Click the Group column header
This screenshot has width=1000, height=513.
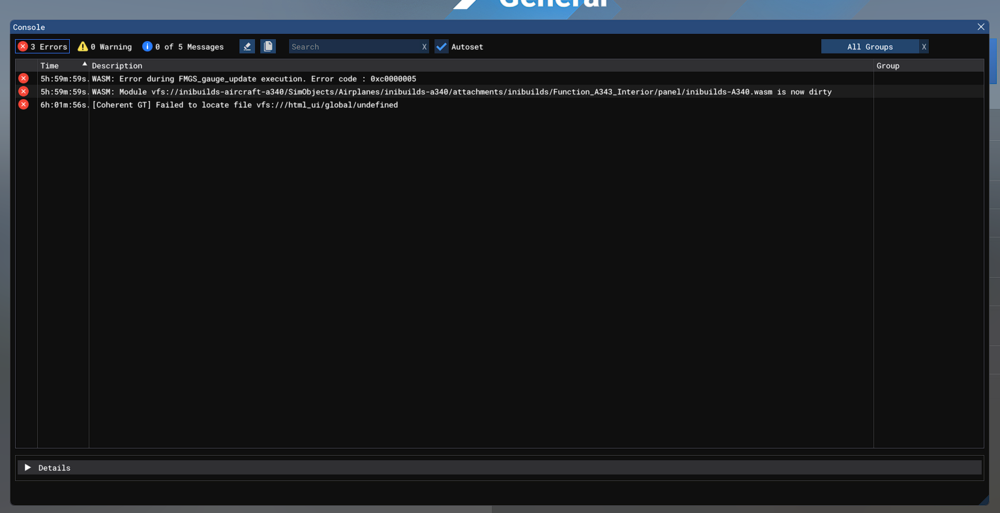click(x=887, y=66)
